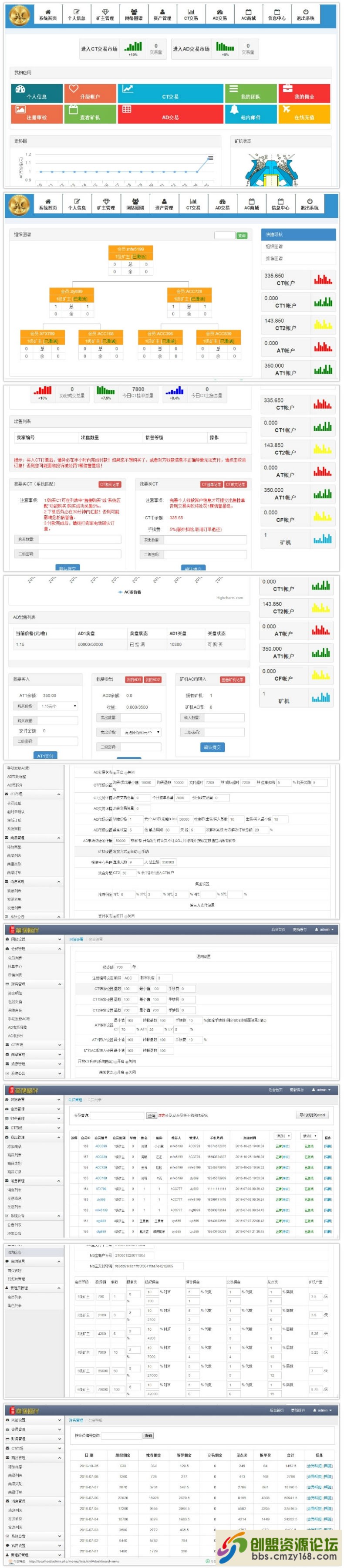The image size is (344, 1568).
Task: Click the organization chart search input
Action: [x=224, y=235]
